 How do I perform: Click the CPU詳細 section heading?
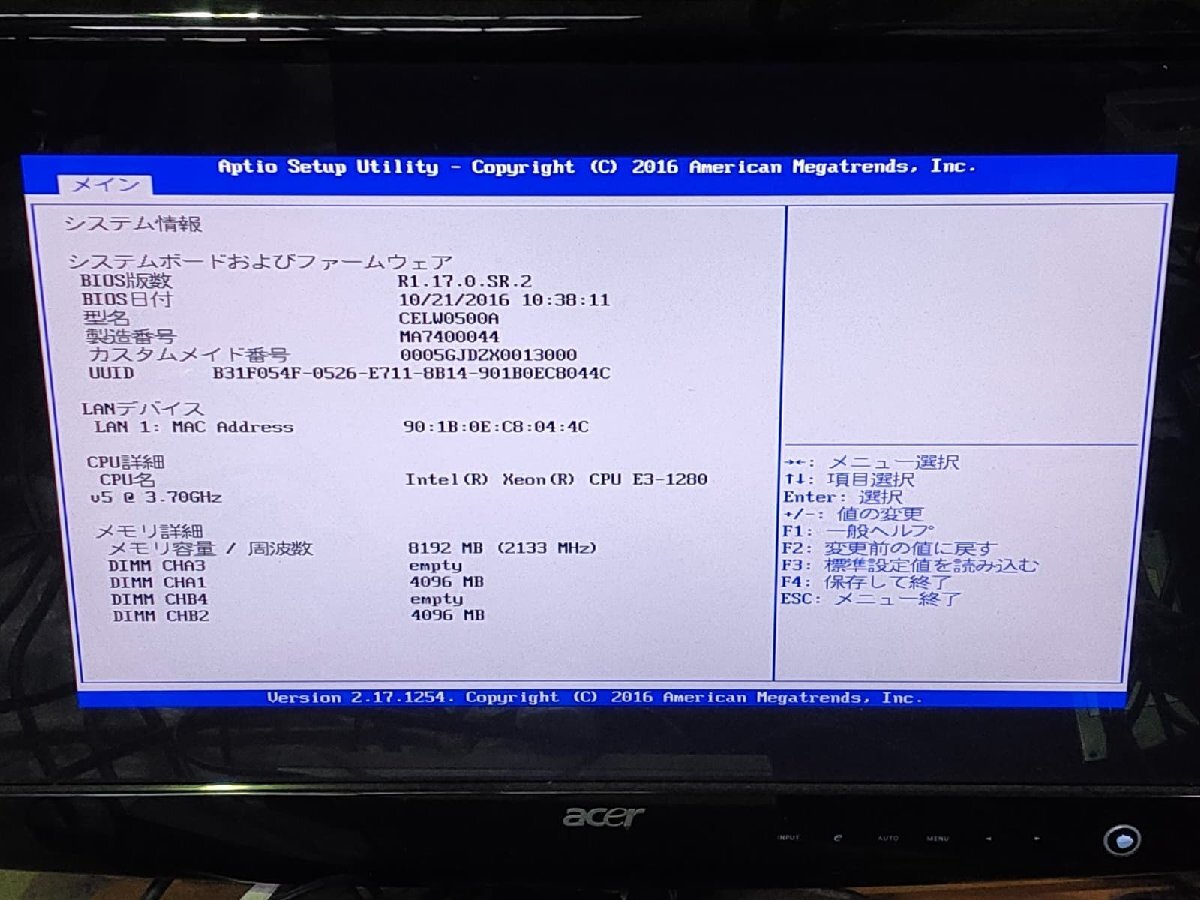coord(126,461)
